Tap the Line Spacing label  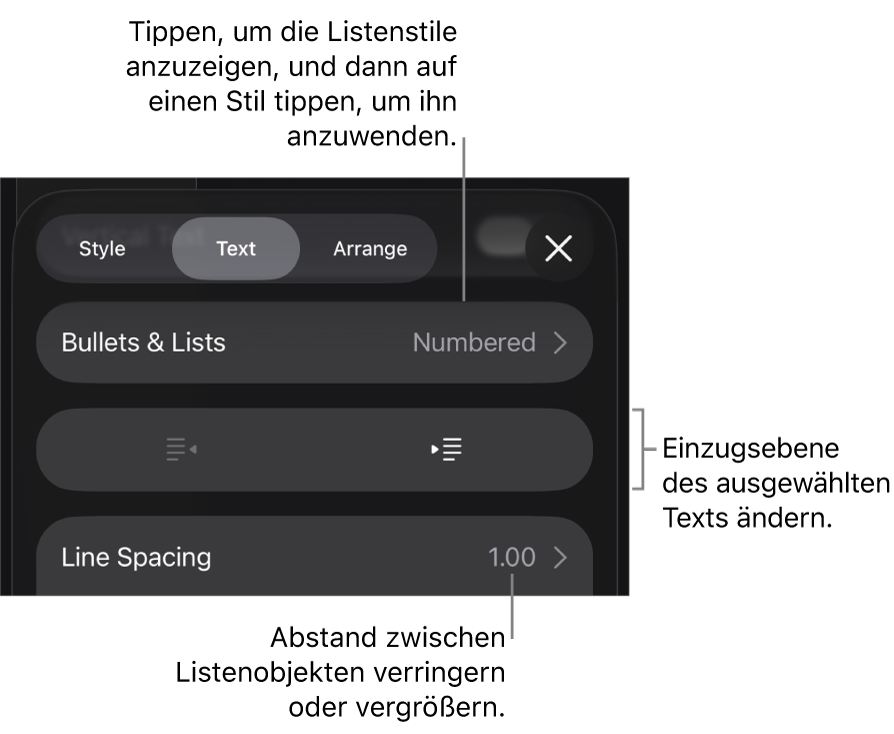pyautogui.click(x=136, y=557)
